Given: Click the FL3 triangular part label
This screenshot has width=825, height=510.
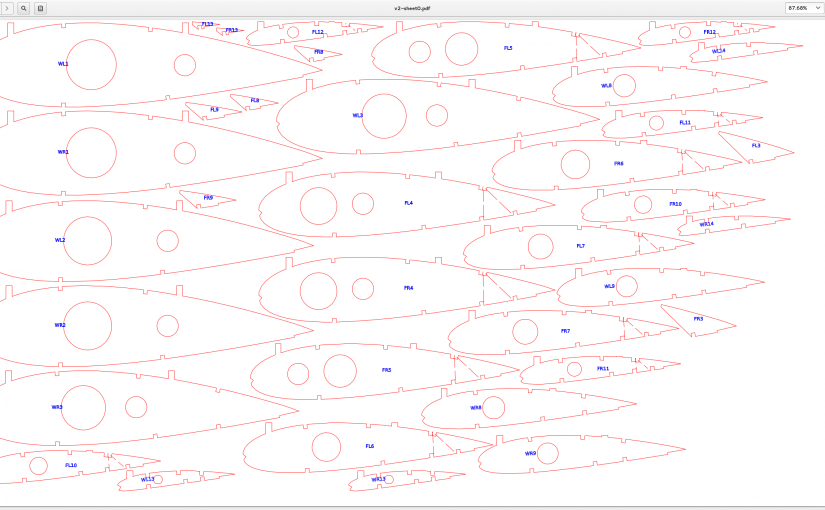Looking at the screenshot, I should [x=756, y=145].
